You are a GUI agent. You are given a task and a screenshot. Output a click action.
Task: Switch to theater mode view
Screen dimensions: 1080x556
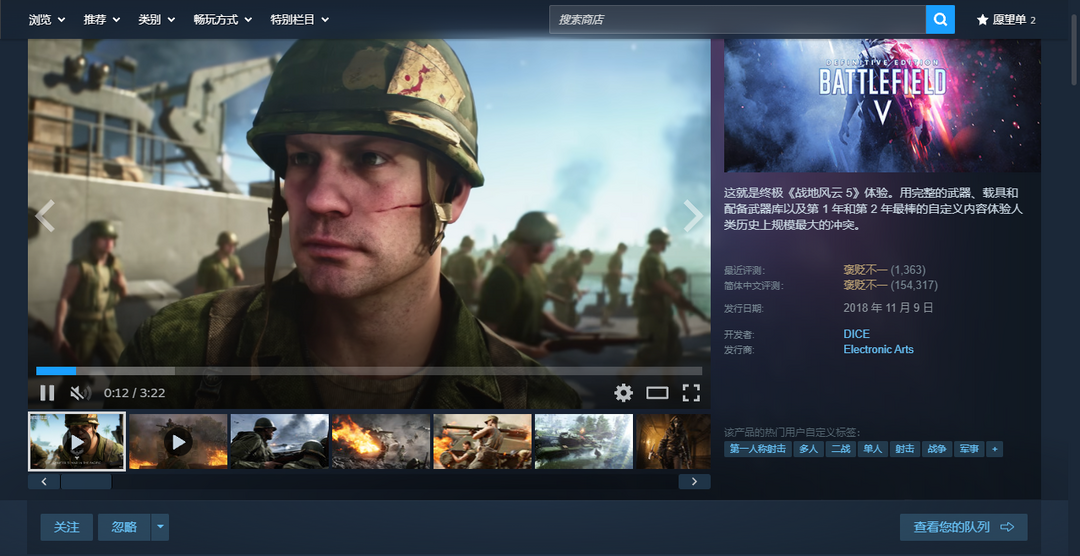coord(657,393)
